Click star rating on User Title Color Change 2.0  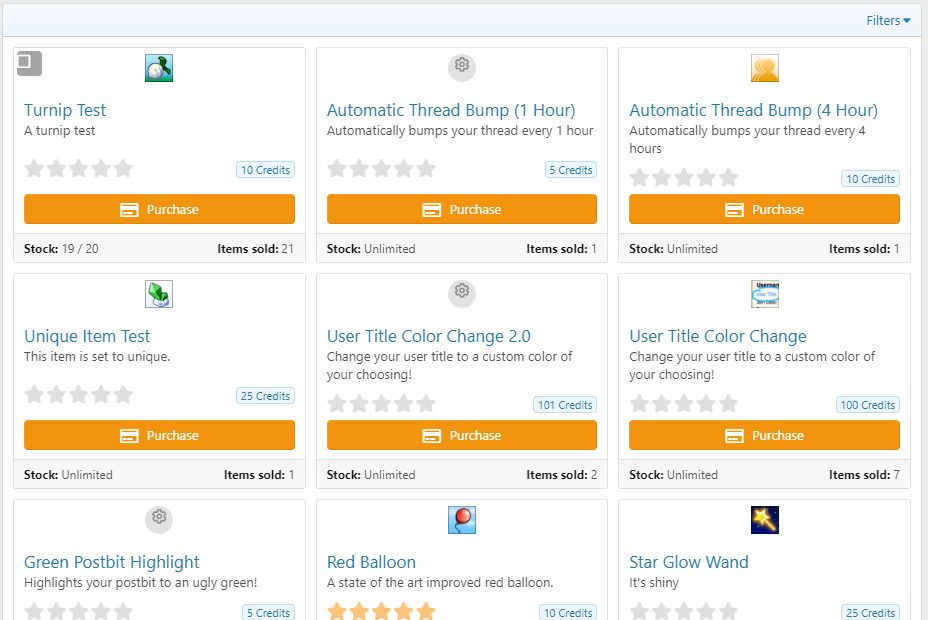click(x=381, y=404)
